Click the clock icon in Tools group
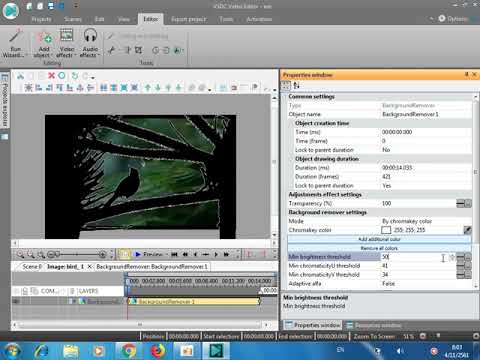 pyautogui.click(x=156, y=50)
